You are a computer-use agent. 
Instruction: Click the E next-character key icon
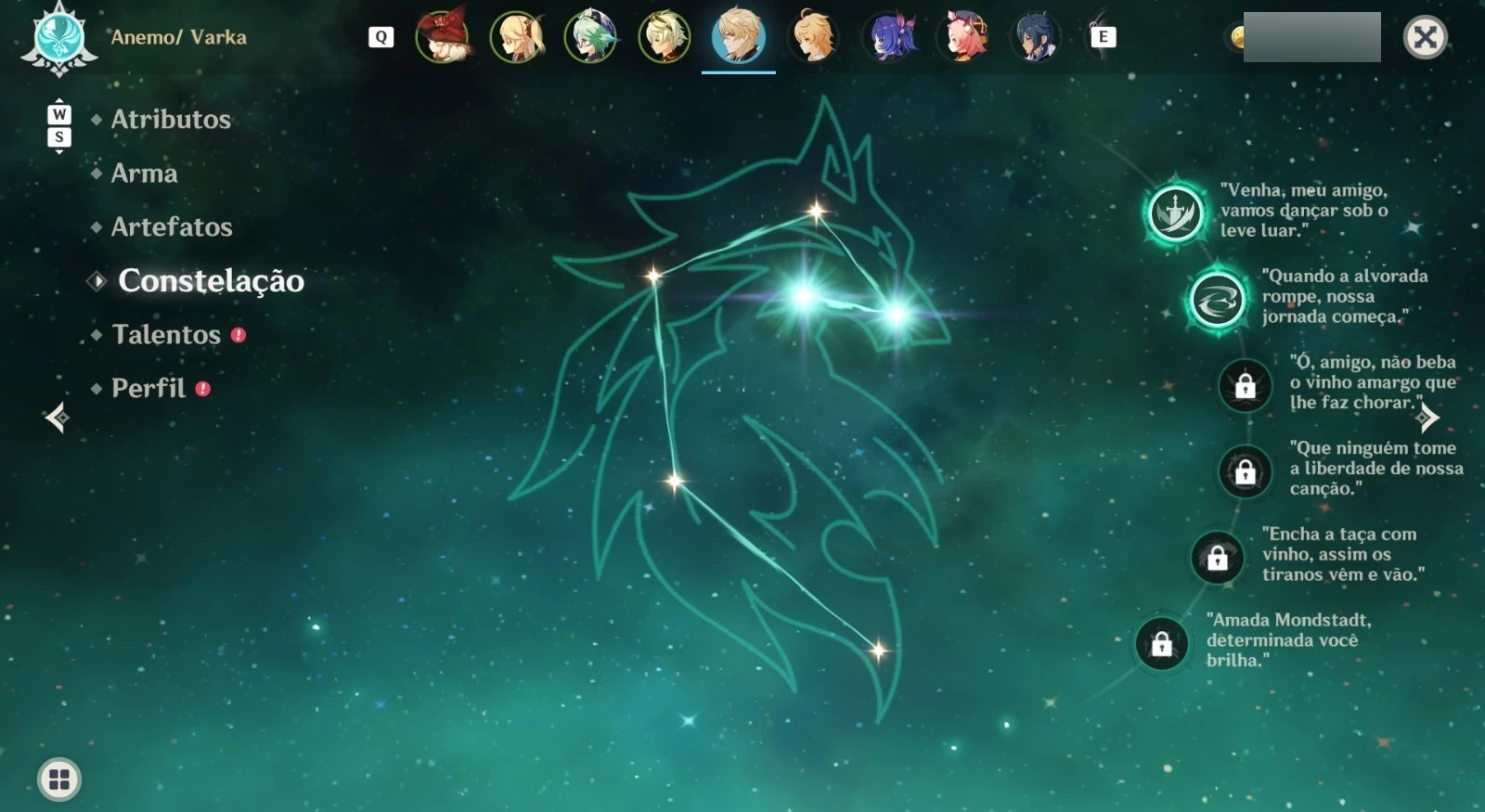click(x=1103, y=37)
